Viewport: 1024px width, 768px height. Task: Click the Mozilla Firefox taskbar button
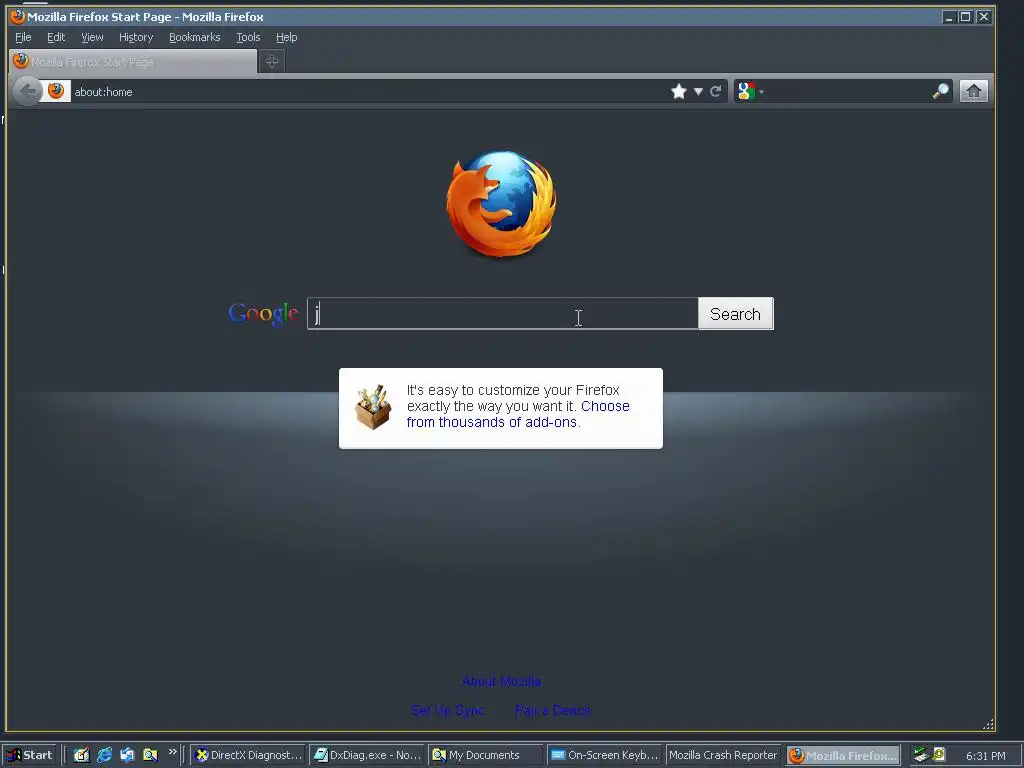tap(843, 755)
